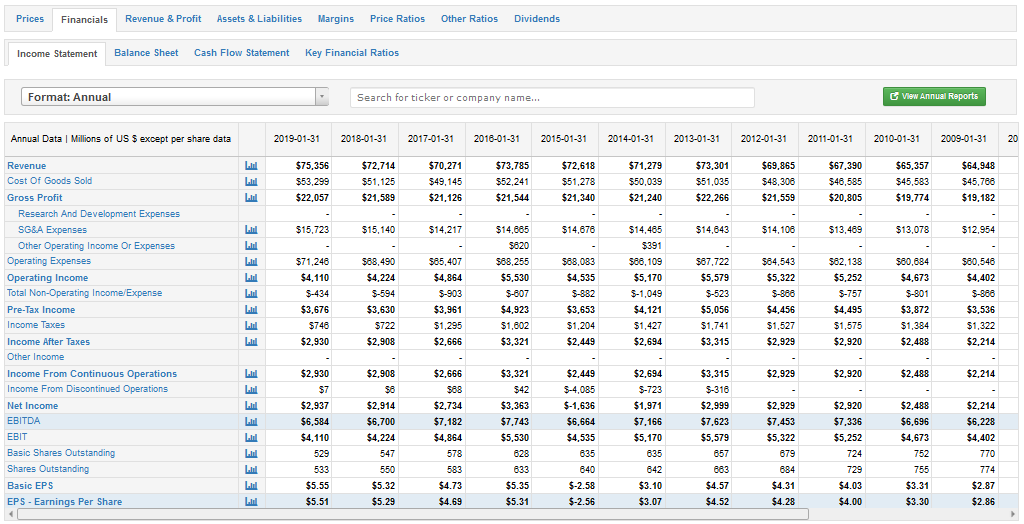Open the chart icon for Net Income
The image size is (1024, 524).
pyautogui.click(x=251, y=406)
